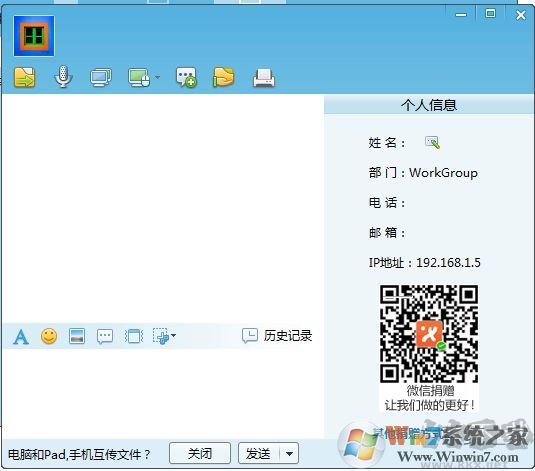Click the printer icon in toolbar

pyautogui.click(x=264, y=78)
